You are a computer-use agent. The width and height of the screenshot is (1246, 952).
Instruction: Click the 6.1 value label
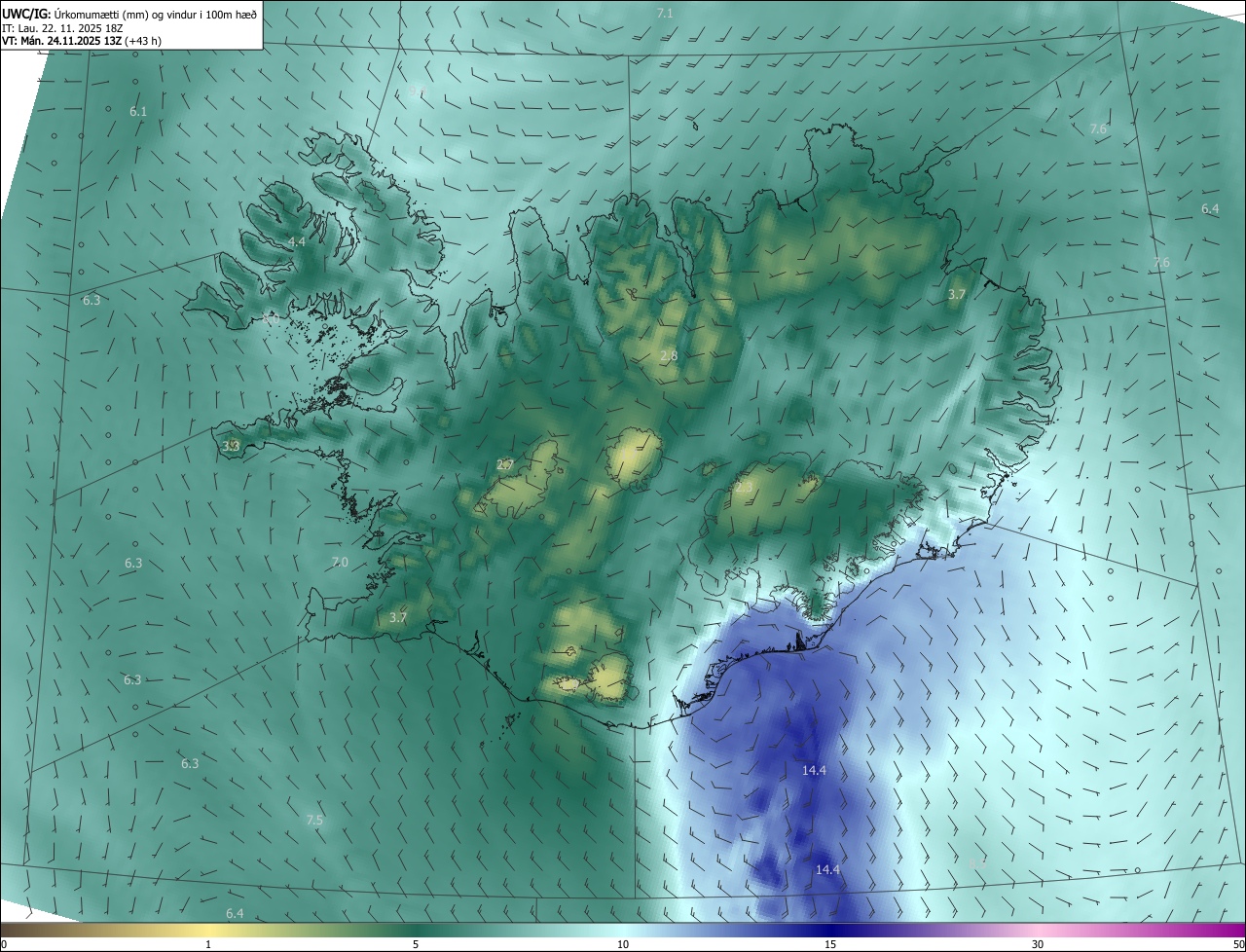[x=138, y=112]
